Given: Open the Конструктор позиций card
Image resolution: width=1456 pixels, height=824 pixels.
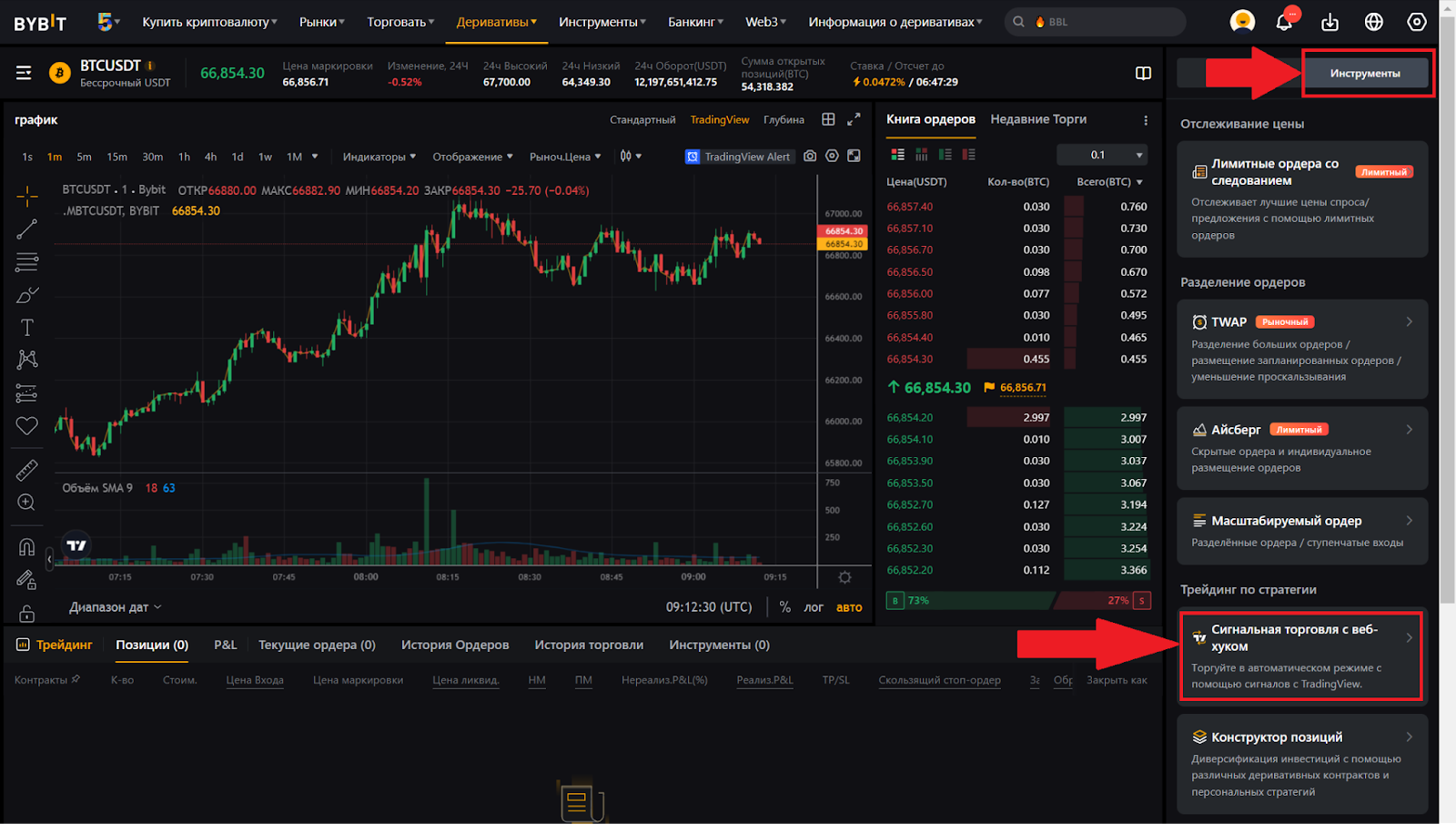Looking at the screenshot, I should click(x=1302, y=764).
